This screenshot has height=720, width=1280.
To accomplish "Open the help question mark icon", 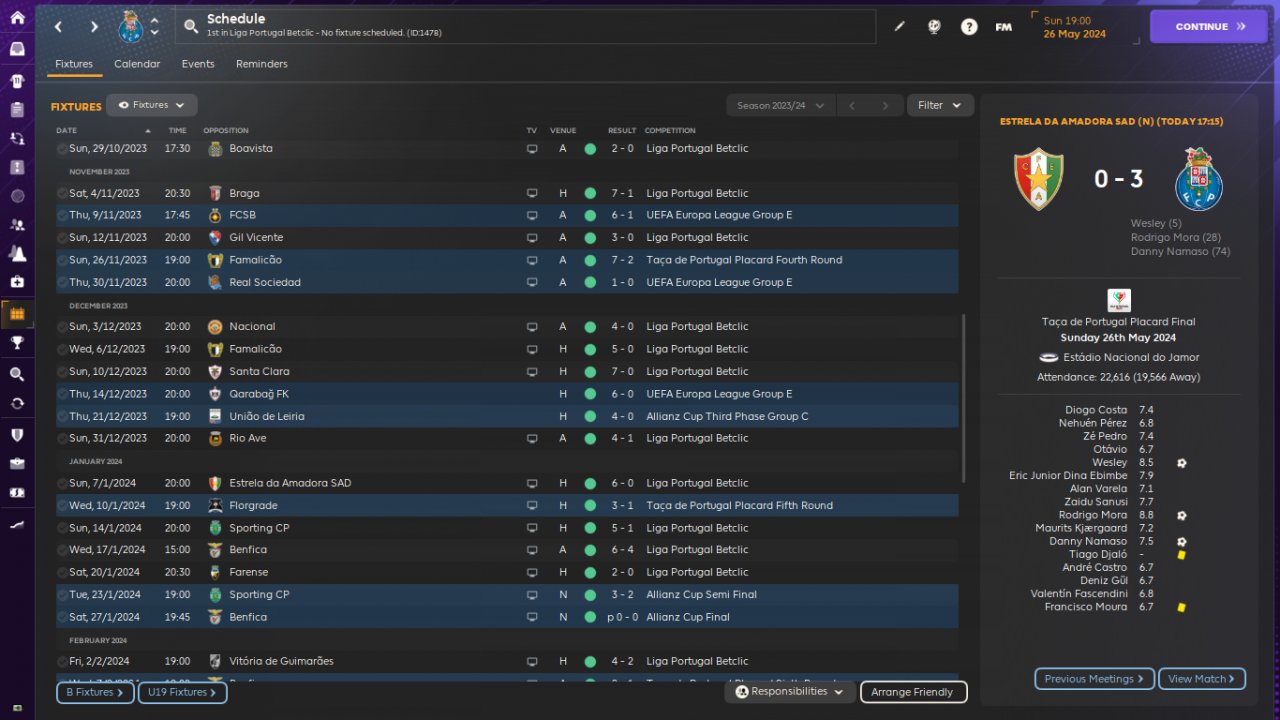I will (969, 27).
